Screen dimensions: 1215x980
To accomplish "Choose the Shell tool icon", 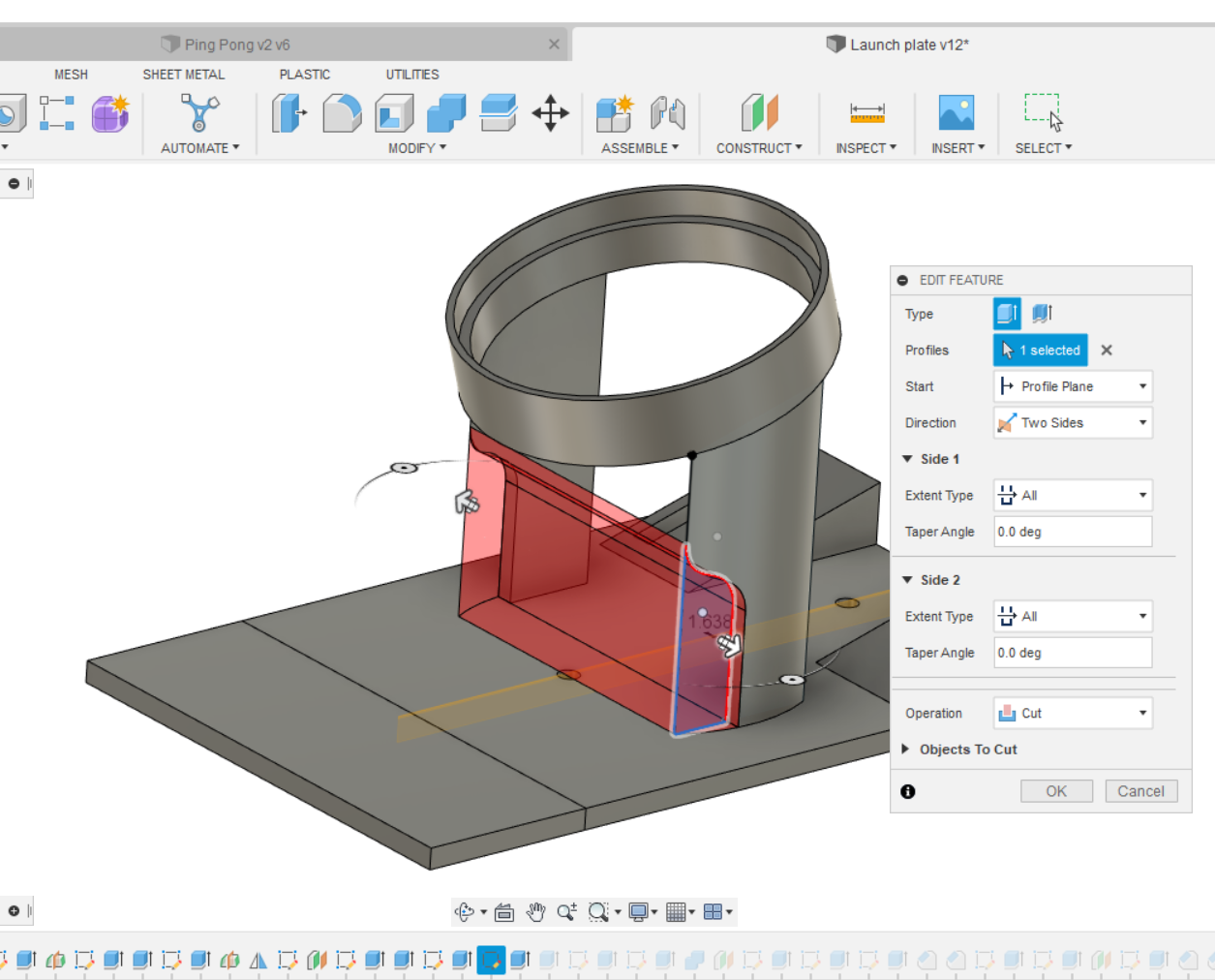I will (x=394, y=113).
